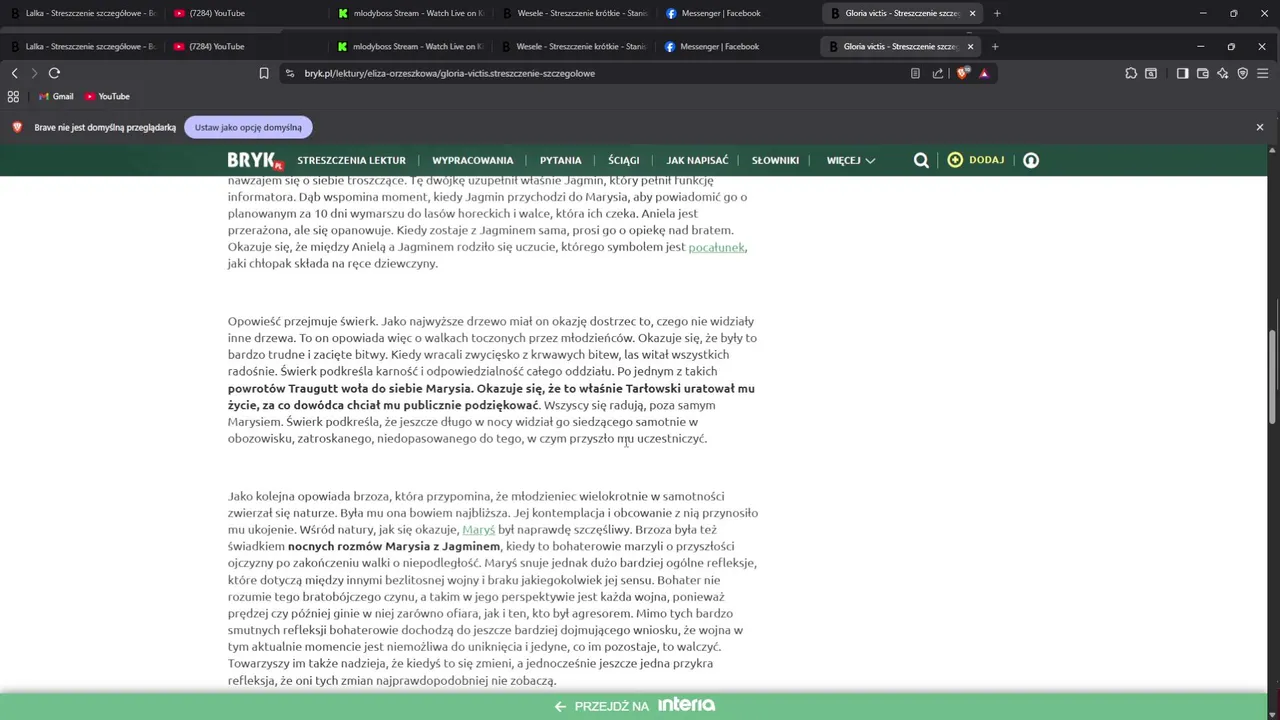Open the Brave VPN shield icon

click(x=1243, y=73)
